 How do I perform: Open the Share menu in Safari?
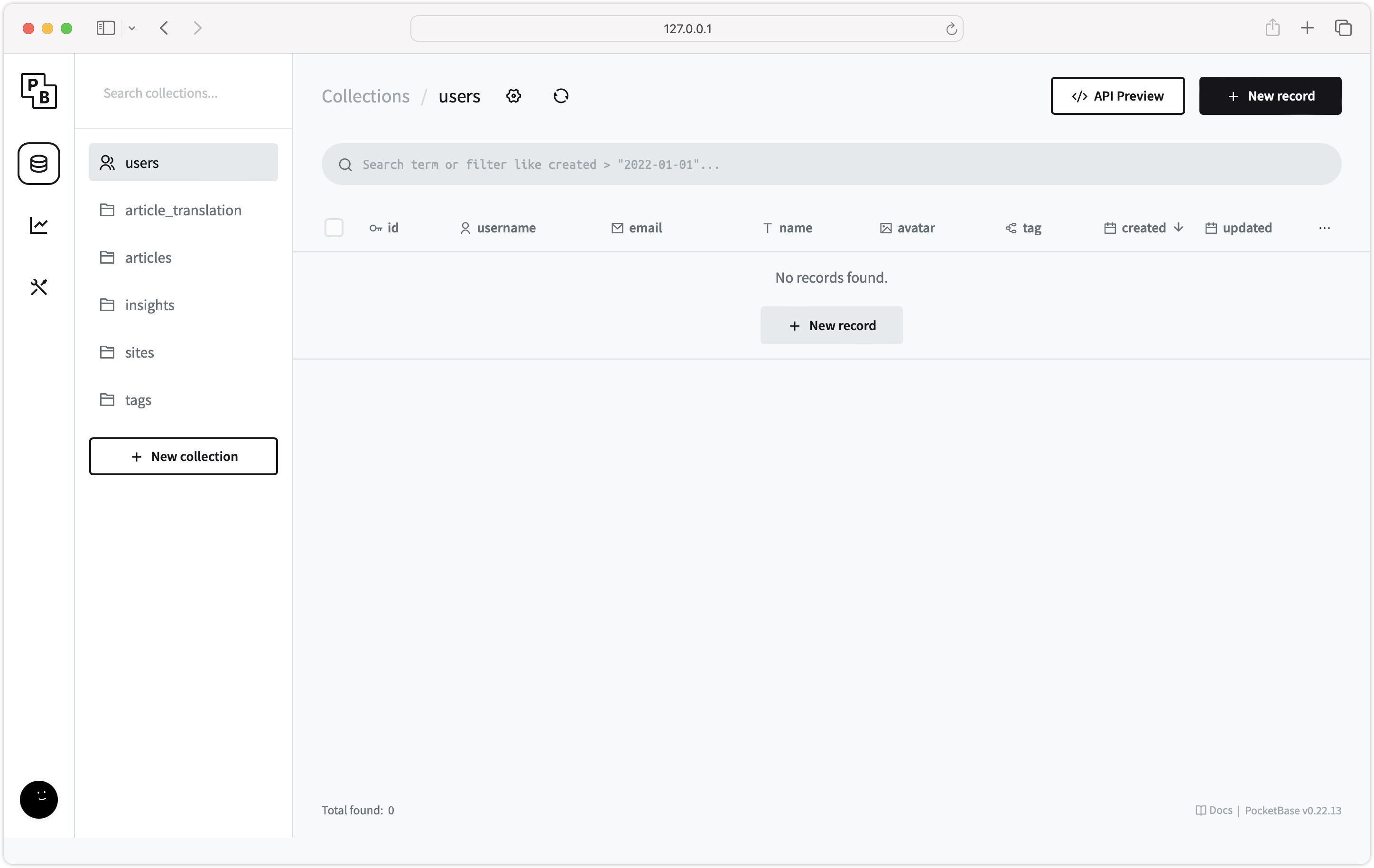(x=1272, y=28)
